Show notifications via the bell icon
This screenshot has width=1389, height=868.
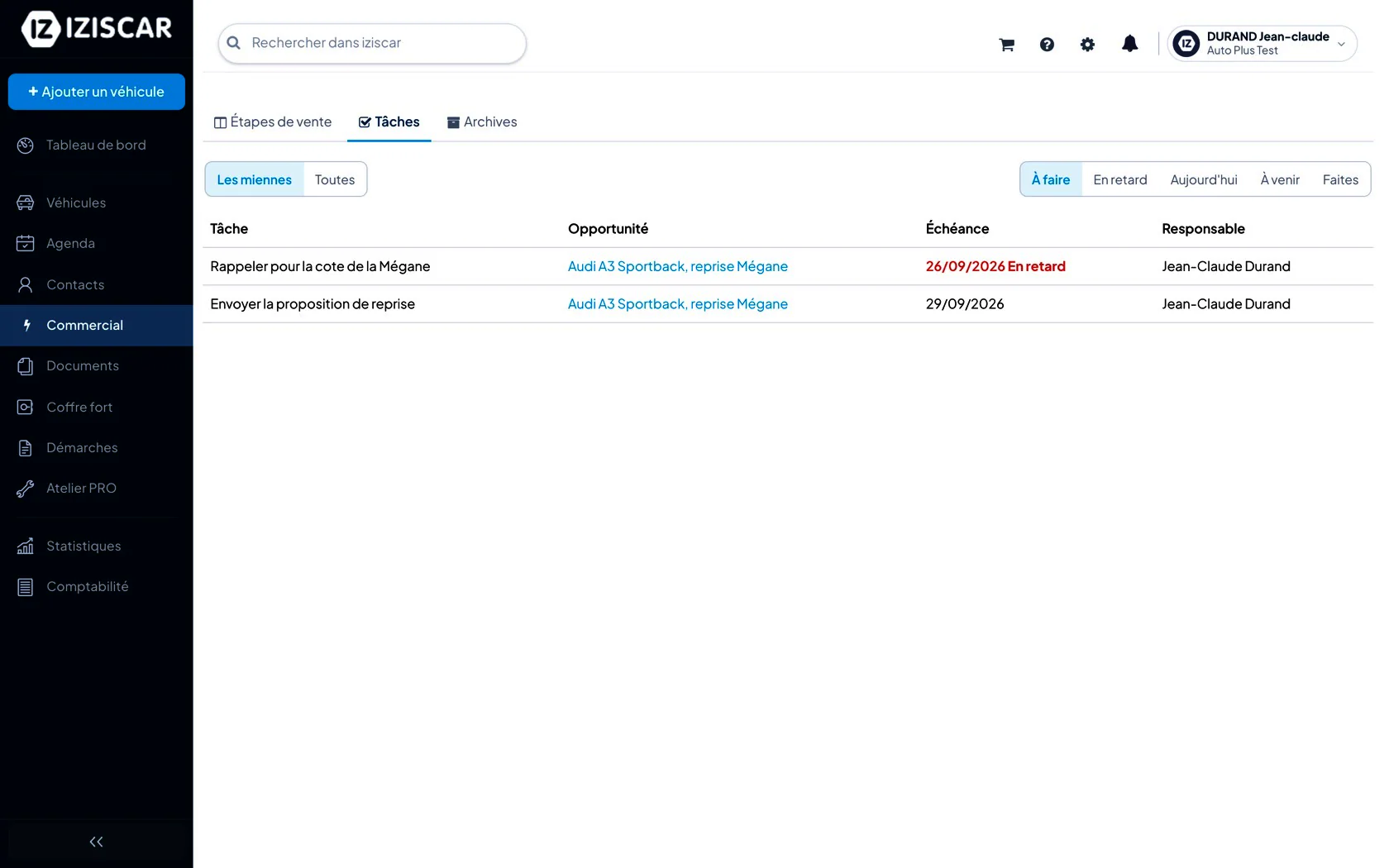(1129, 44)
